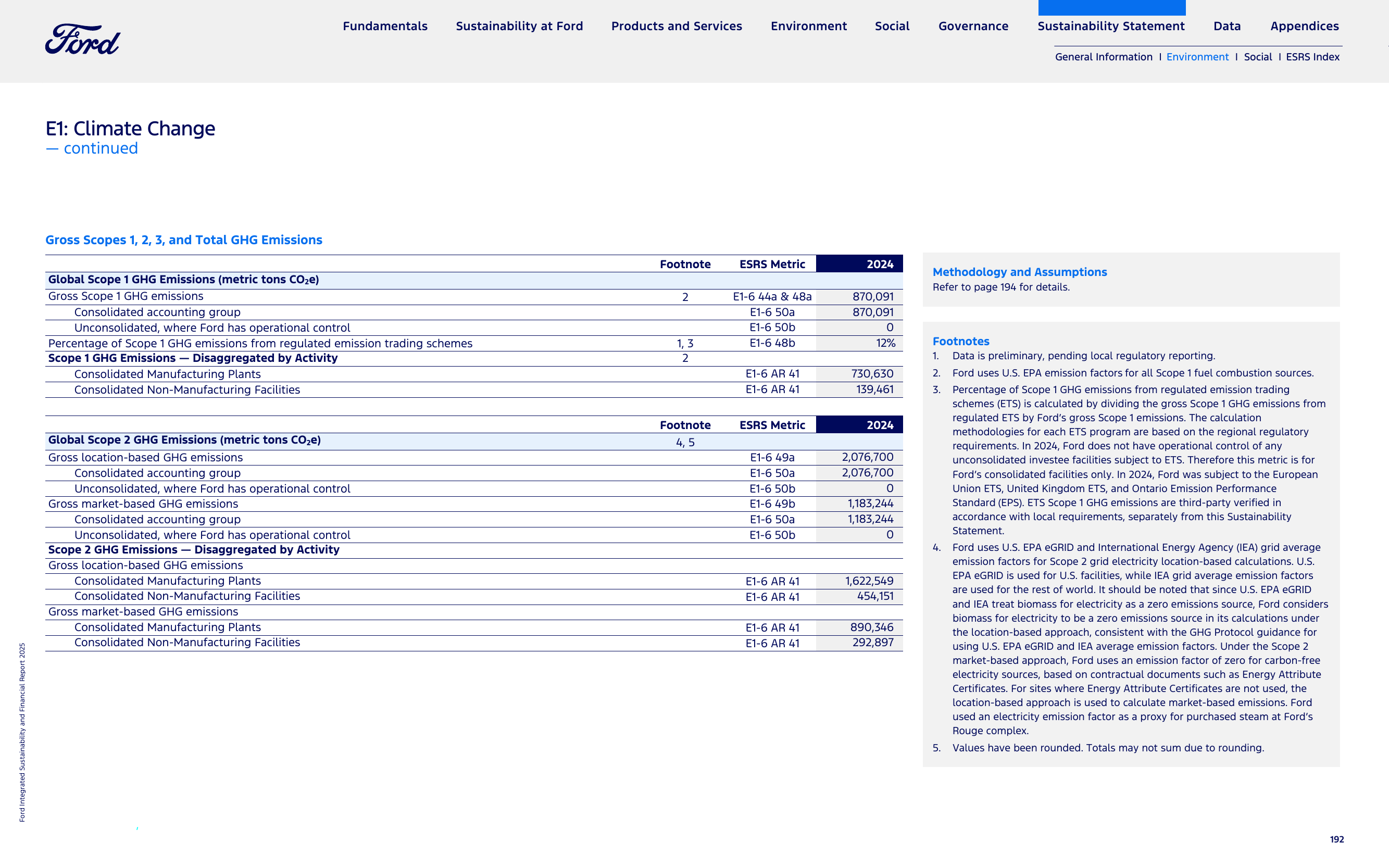
Task: Click the Scope 2 table's ESRS Metric header
Action: [x=772, y=425]
